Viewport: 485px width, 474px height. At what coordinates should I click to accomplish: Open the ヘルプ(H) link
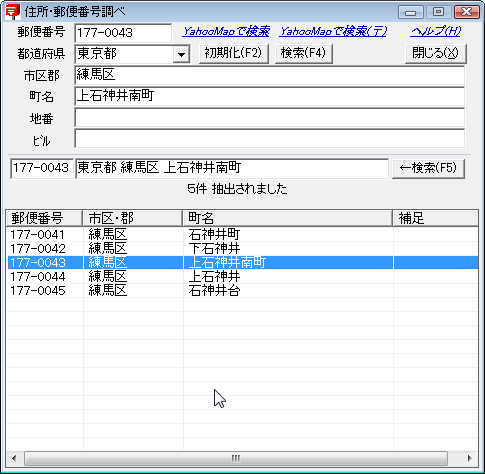[436, 32]
